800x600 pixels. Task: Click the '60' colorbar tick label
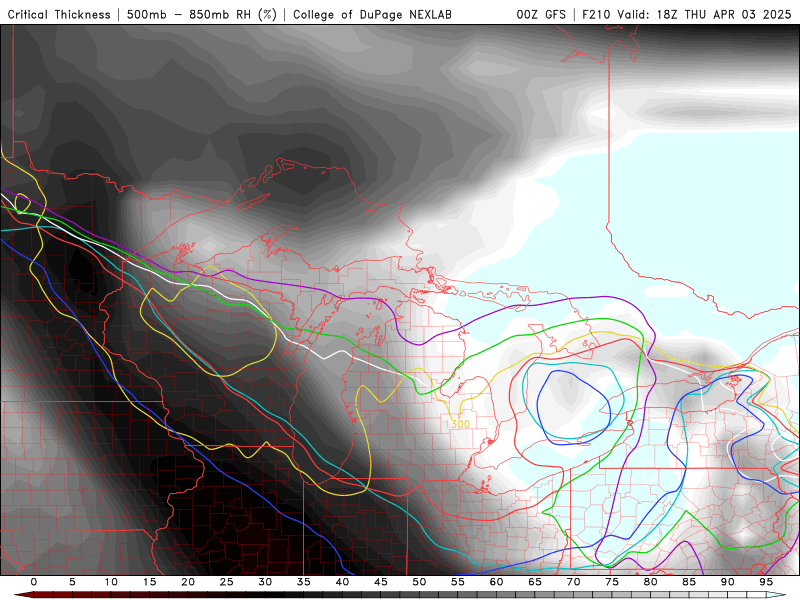496,582
